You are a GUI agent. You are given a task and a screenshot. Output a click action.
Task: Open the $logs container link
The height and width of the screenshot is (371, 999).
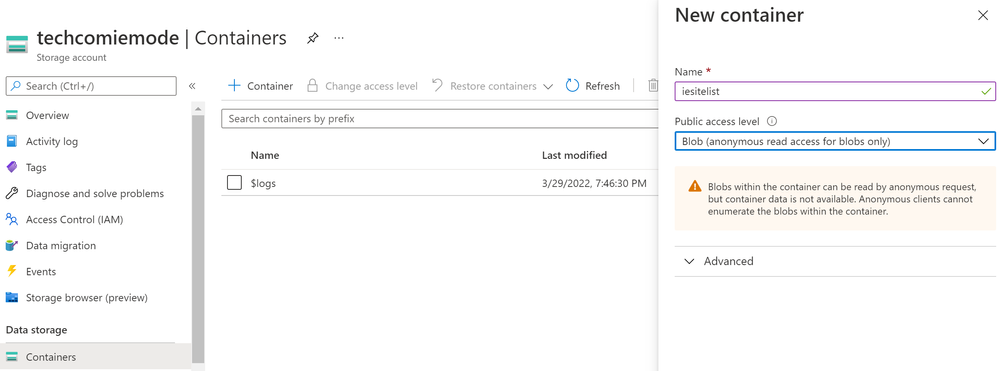tap(263, 184)
